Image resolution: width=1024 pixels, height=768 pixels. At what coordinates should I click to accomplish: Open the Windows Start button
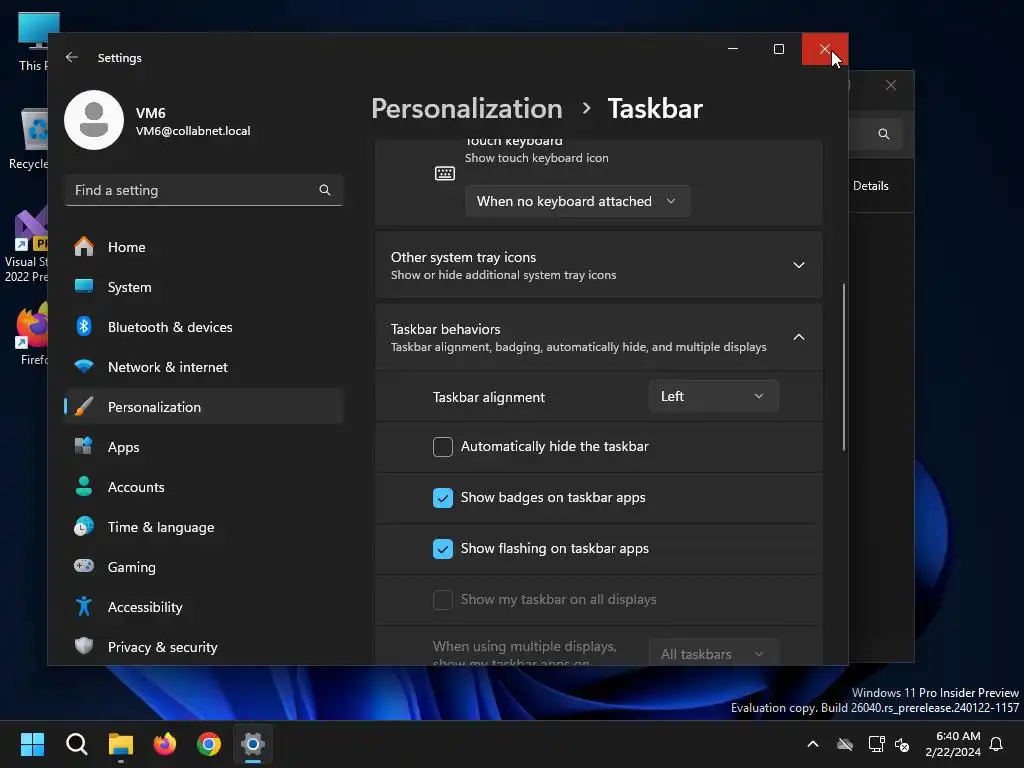click(x=32, y=744)
